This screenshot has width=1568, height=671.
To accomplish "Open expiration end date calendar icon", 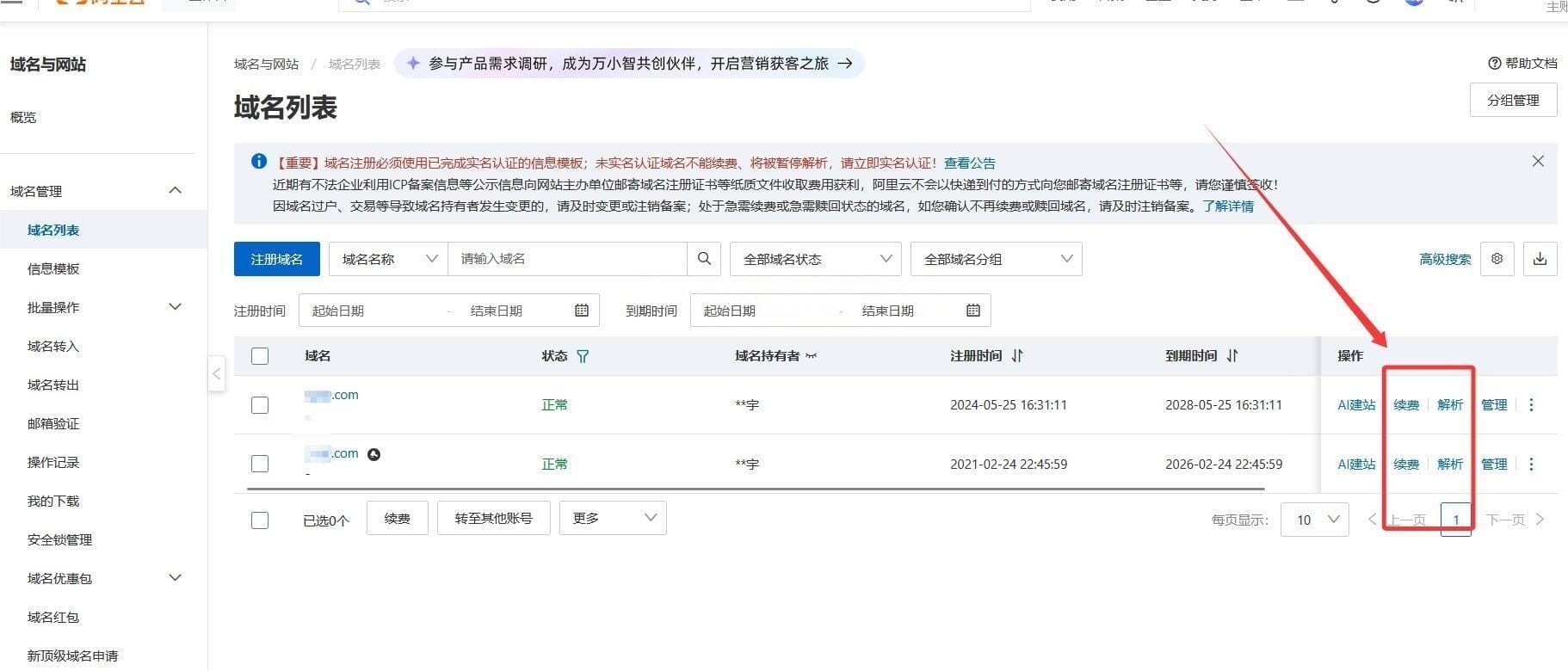I will [973, 311].
